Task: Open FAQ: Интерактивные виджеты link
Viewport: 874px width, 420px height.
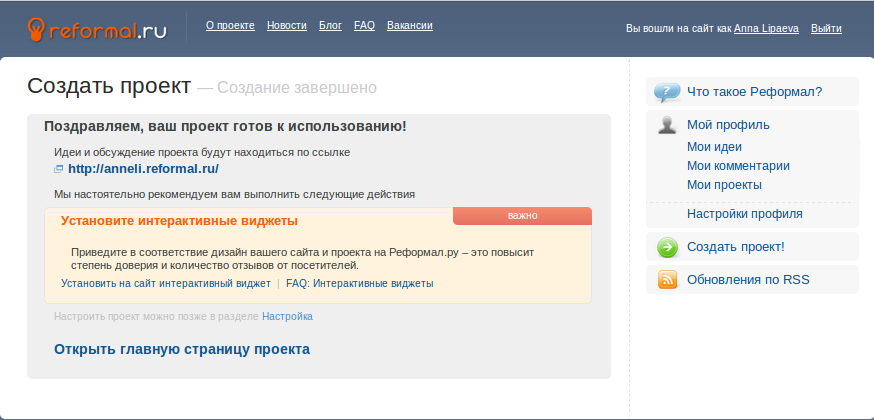Action: (x=359, y=284)
